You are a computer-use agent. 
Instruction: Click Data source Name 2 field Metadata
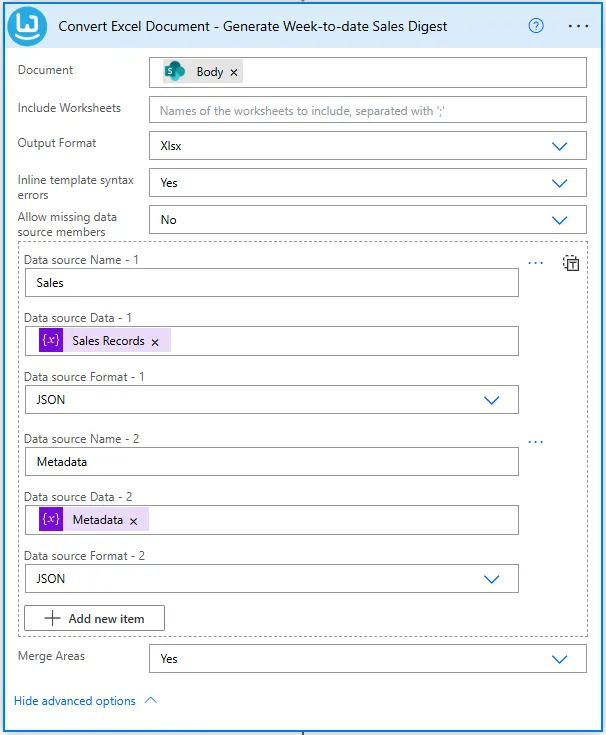tap(272, 462)
